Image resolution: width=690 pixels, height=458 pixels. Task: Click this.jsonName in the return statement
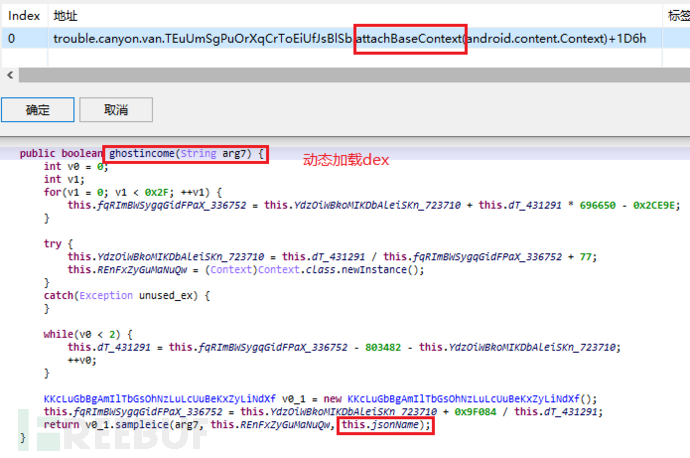(x=385, y=425)
